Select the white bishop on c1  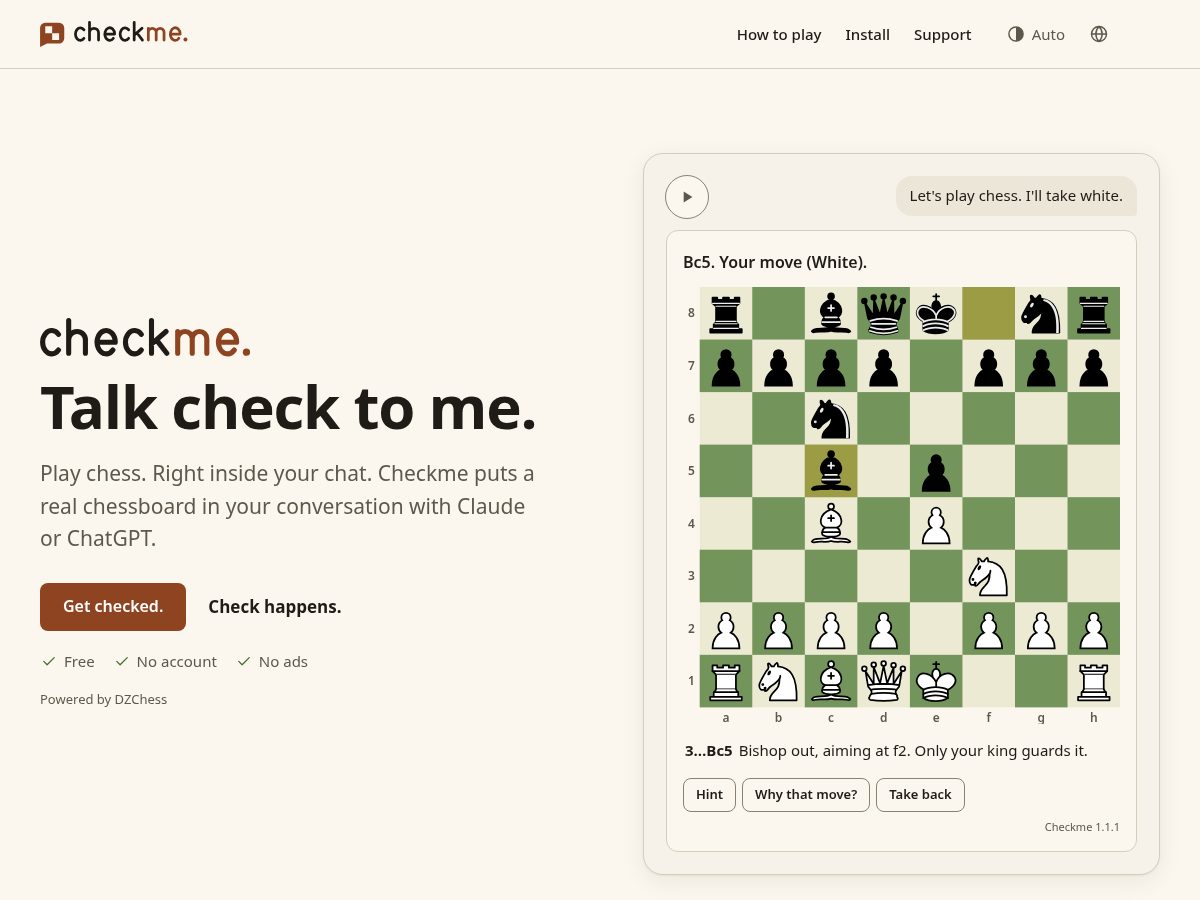point(831,681)
